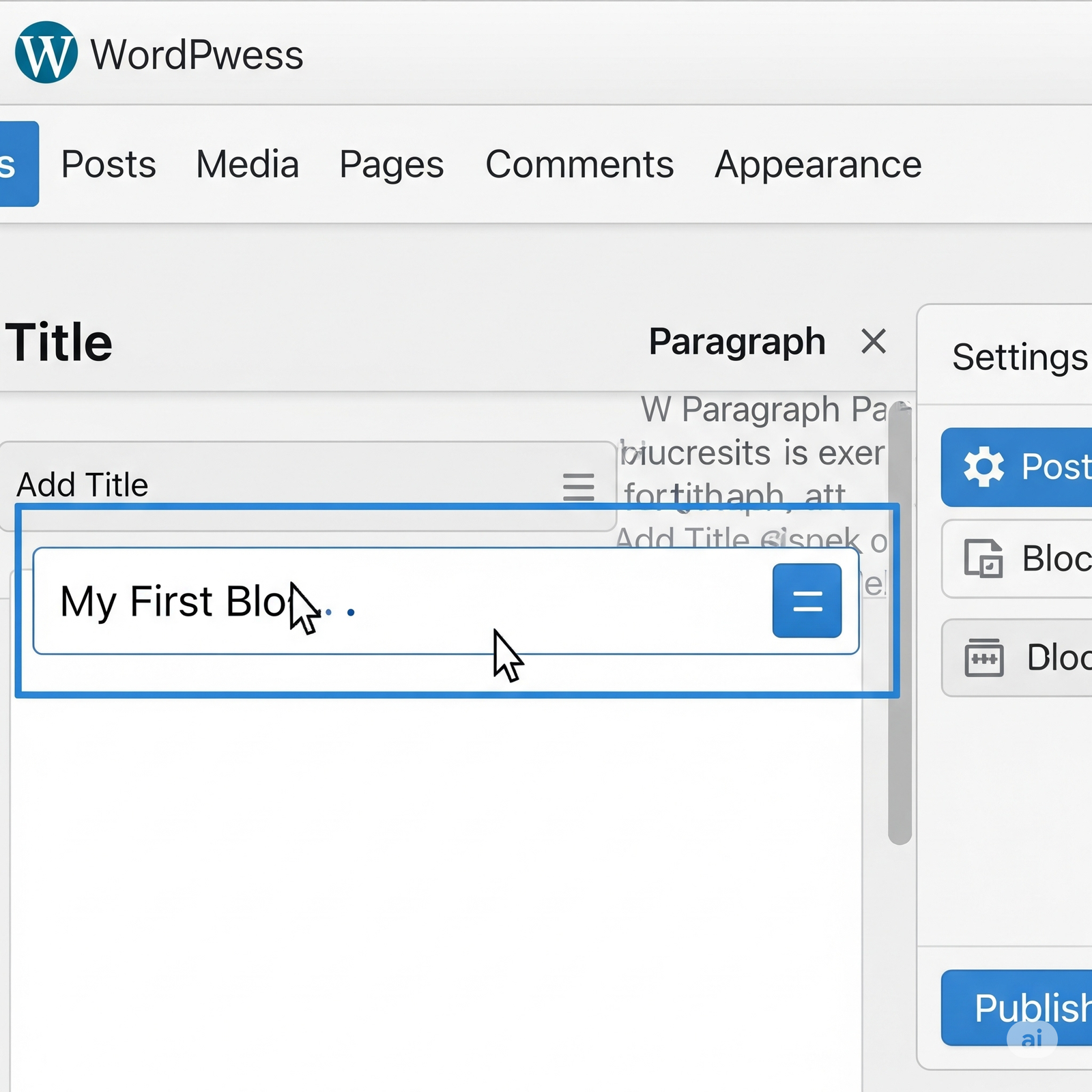1092x1092 pixels.
Task: Click the hamburger icon beside Add Title
Action: tap(578, 487)
